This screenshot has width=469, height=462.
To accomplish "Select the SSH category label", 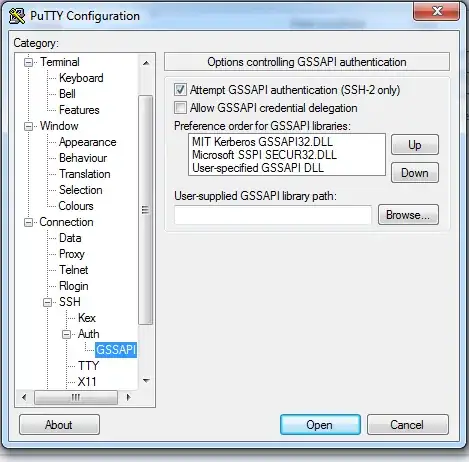I will [x=70, y=302].
